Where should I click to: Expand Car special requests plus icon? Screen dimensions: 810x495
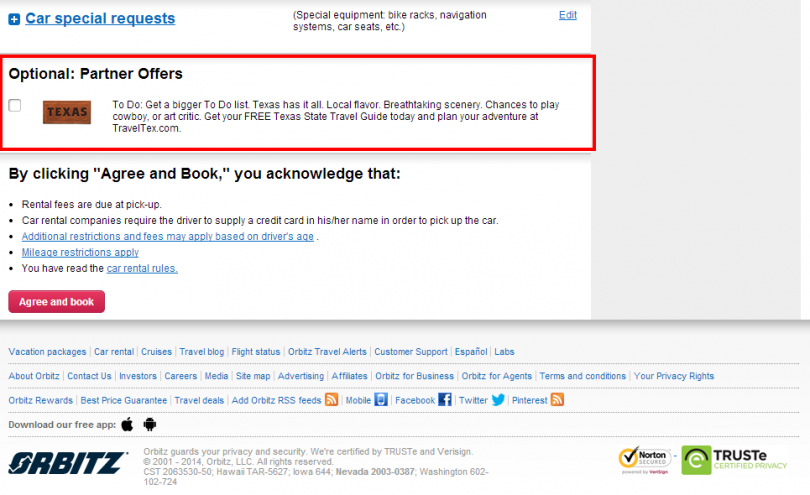pos(14,19)
